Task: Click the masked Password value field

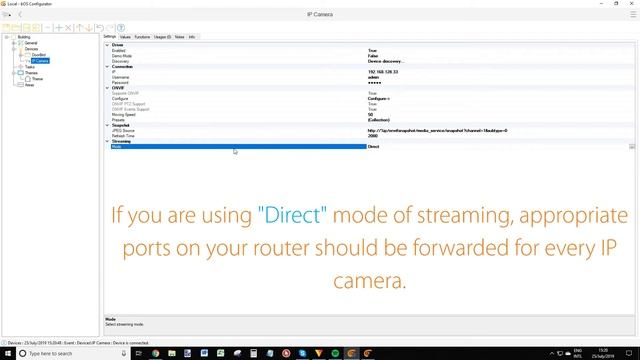Action: point(374,83)
